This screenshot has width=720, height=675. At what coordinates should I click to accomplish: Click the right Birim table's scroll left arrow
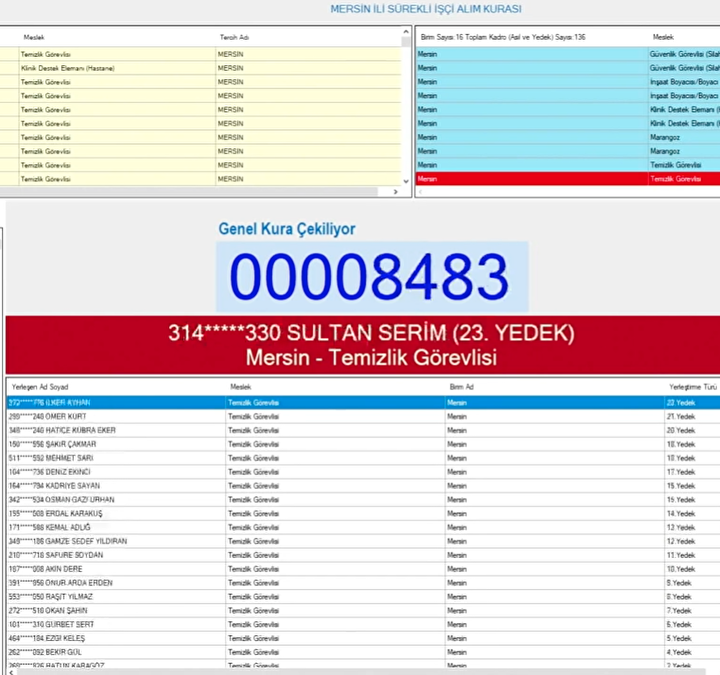(420, 192)
